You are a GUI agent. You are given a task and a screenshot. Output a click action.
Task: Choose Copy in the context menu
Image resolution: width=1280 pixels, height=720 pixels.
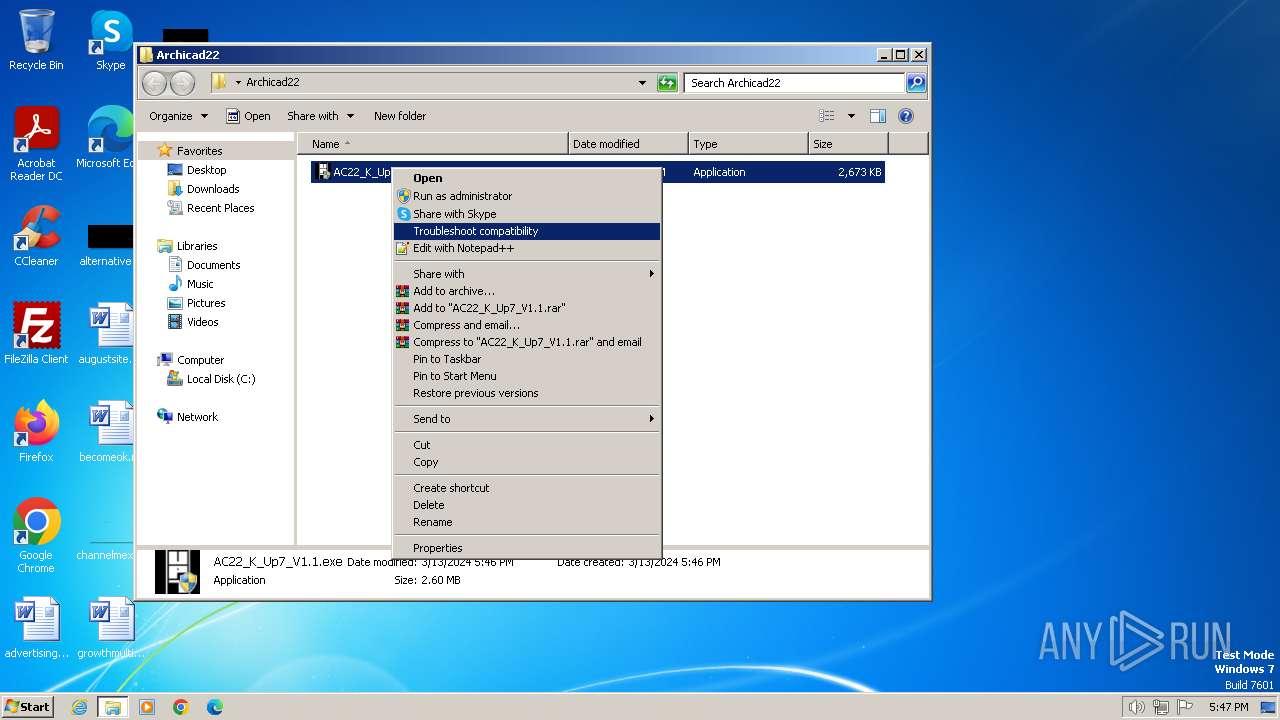526,462
